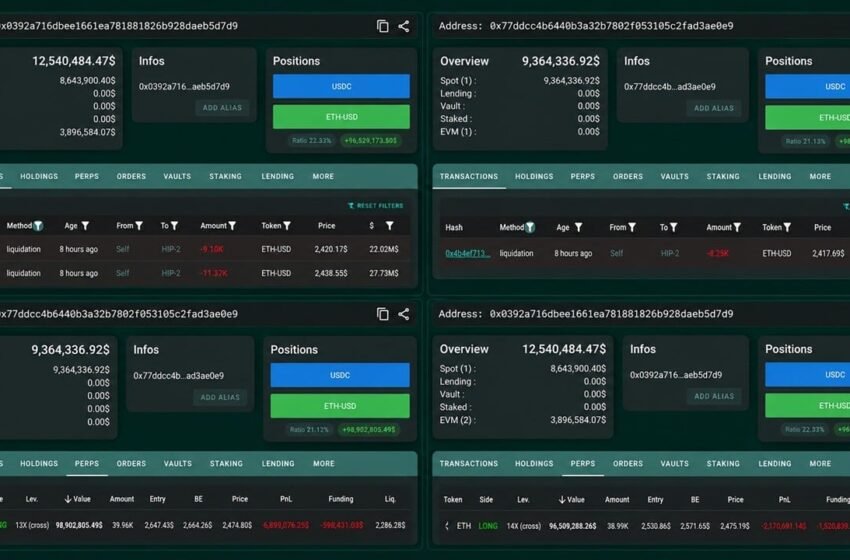This screenshot has width=850, height=560.
Task: Open To filter icon in 0x77ddcc4b transactions table
Action: click(x=673, y=228)
